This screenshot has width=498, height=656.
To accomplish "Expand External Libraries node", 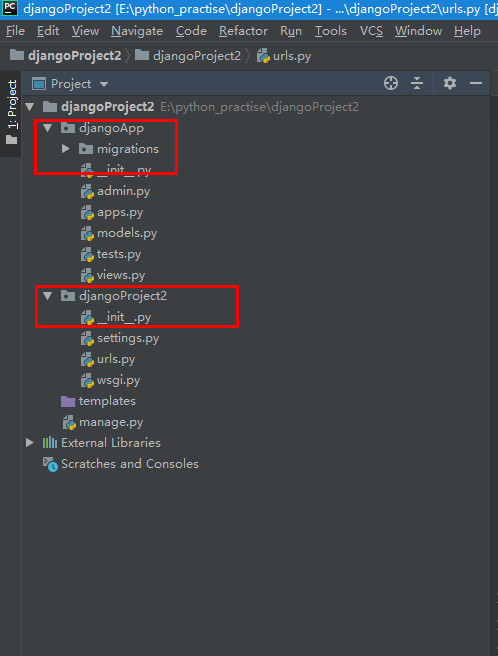I will tap(30, 443).
